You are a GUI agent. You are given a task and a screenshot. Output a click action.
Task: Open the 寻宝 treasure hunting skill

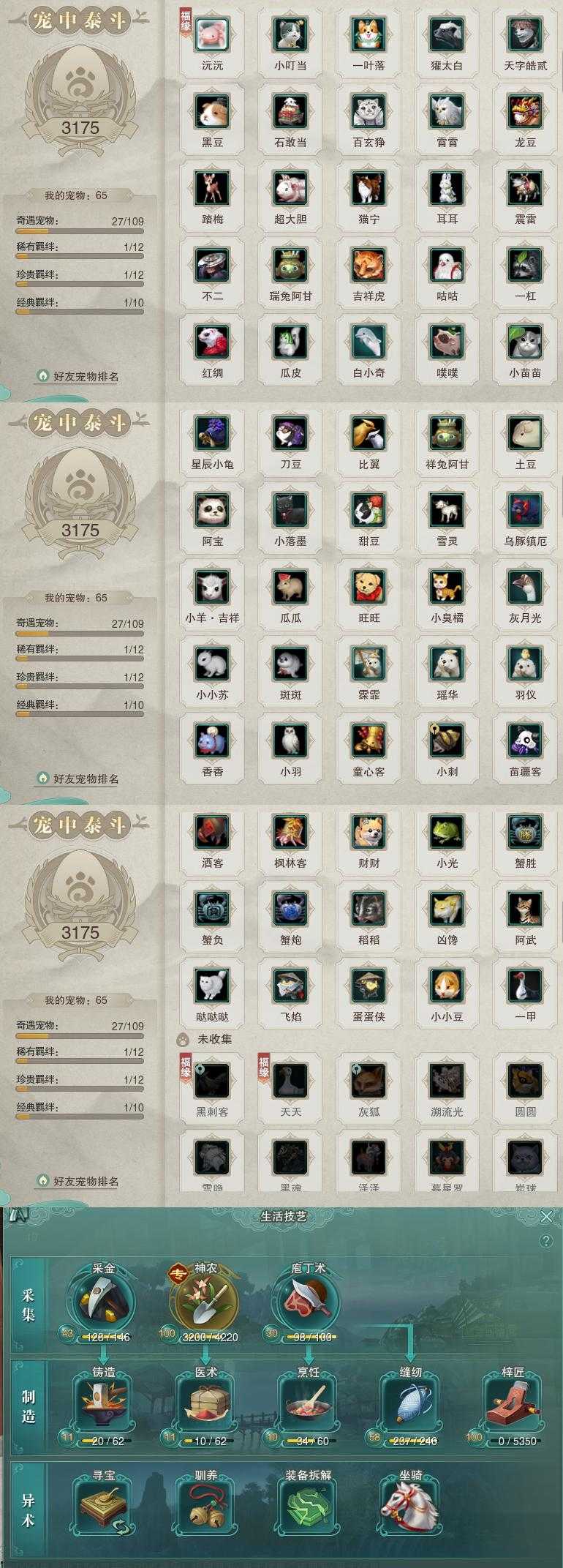coord(103,1507)
